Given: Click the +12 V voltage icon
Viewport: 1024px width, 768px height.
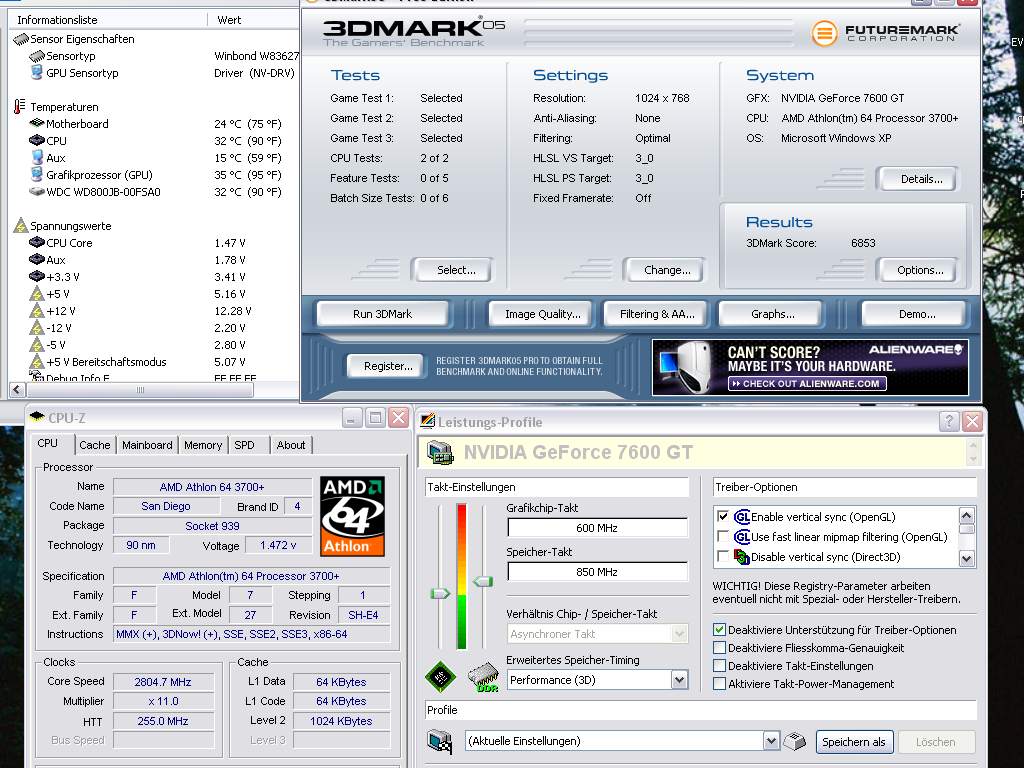Looking at the screenshot, I should pyautogui.click(x=37, y=310).
